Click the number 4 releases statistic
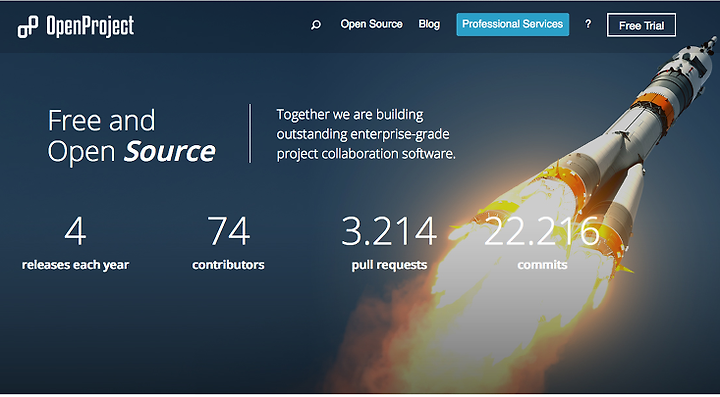720x397 pixels. [x=75, y=231]
